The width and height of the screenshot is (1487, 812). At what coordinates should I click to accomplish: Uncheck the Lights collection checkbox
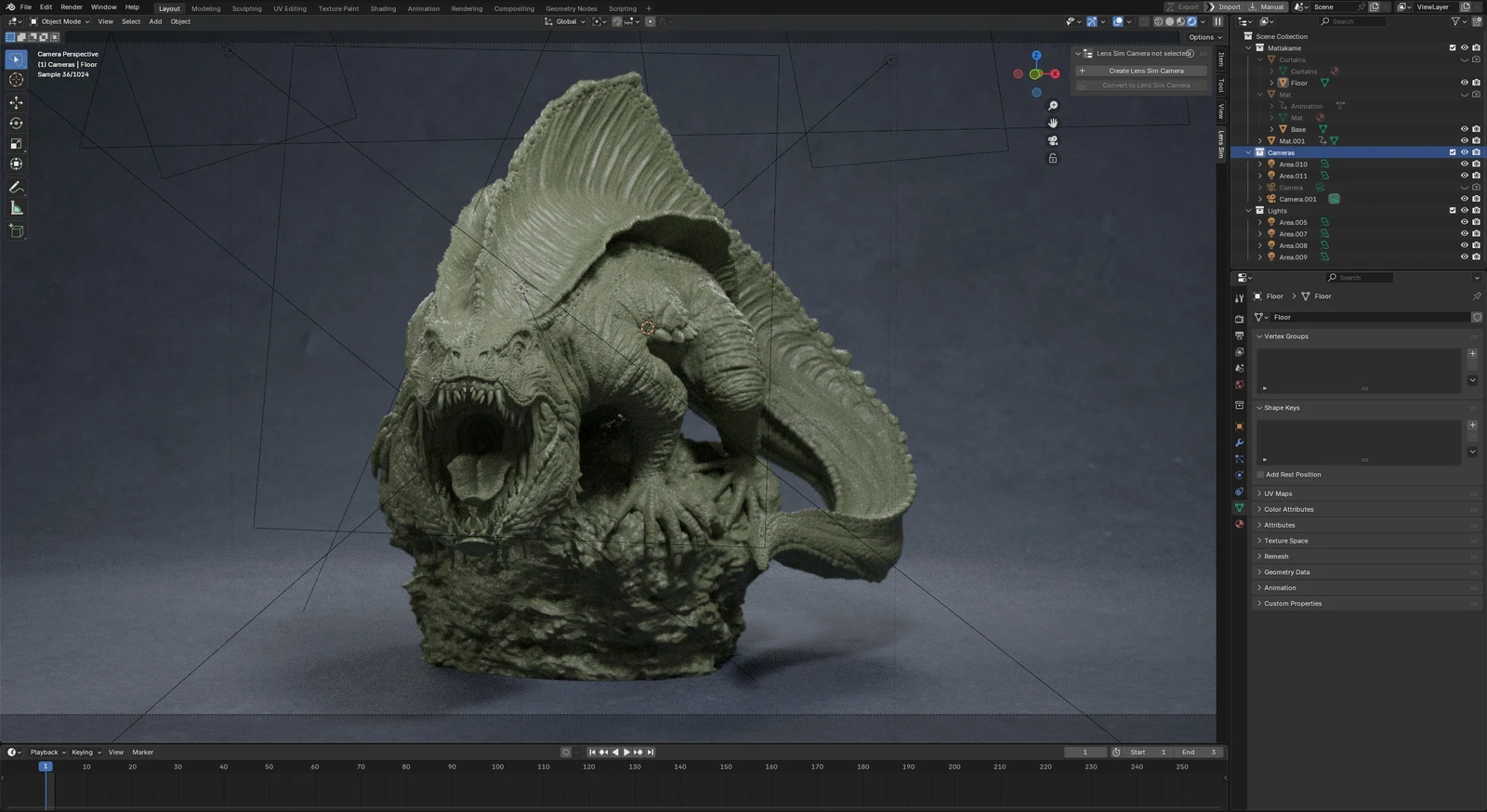coord(1453,211)
